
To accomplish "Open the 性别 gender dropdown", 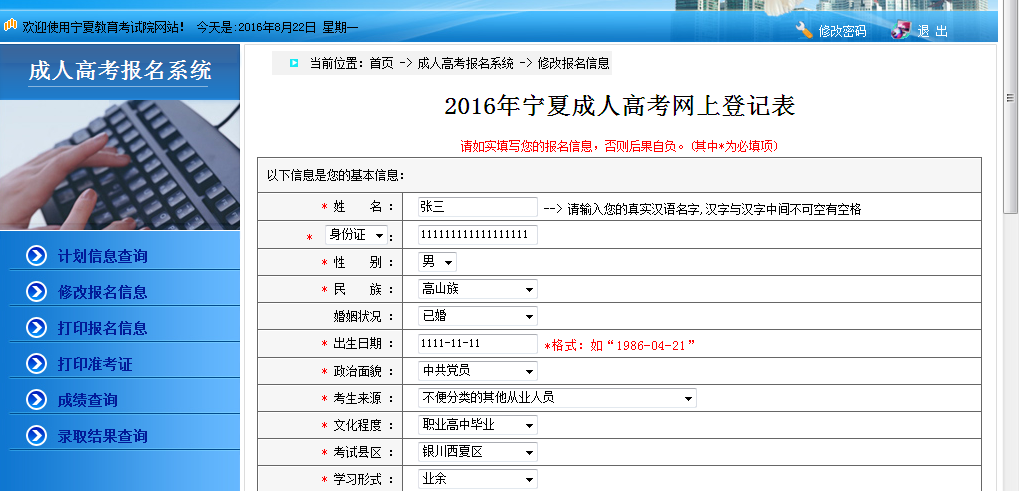I will [437, 262].
